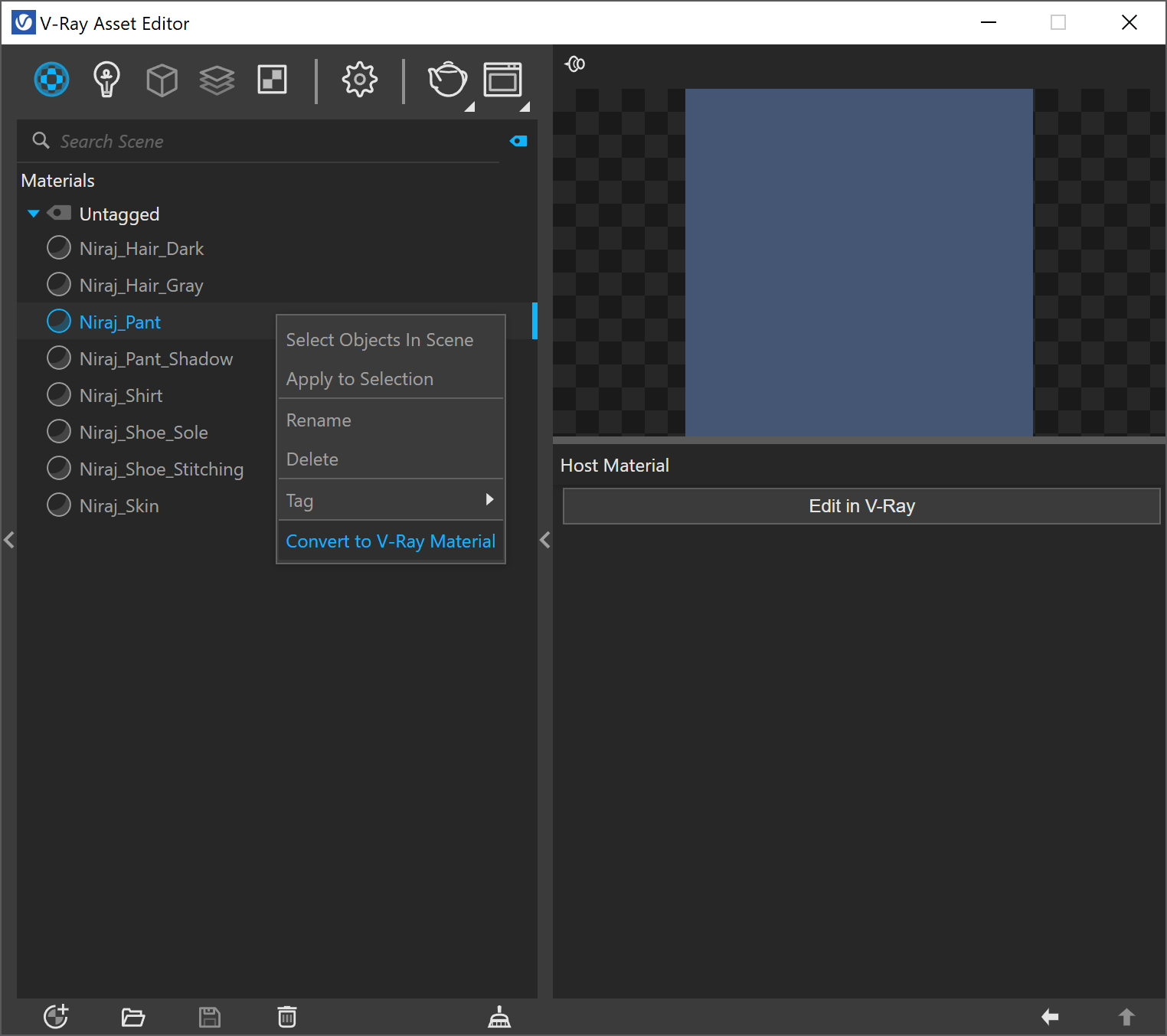1167x1036 pixels.
Task: Select Niraj_Shoe_Sole material
Action: coord(143,433)
